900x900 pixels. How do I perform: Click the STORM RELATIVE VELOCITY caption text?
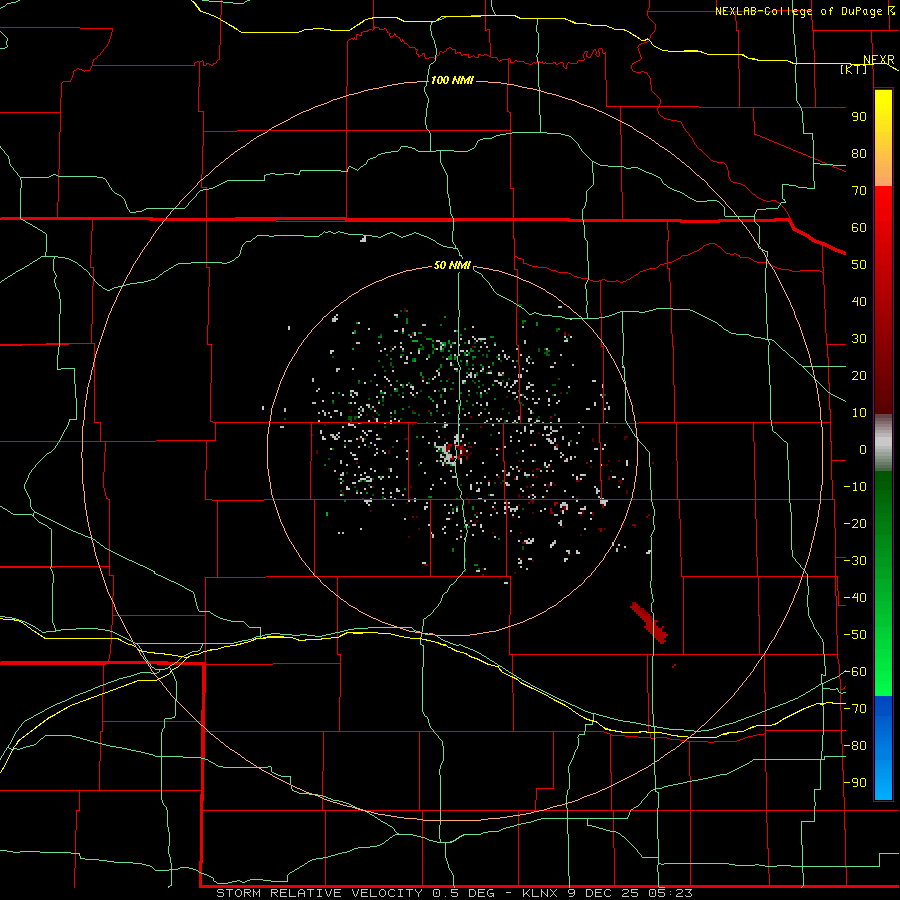pos(318,893)
